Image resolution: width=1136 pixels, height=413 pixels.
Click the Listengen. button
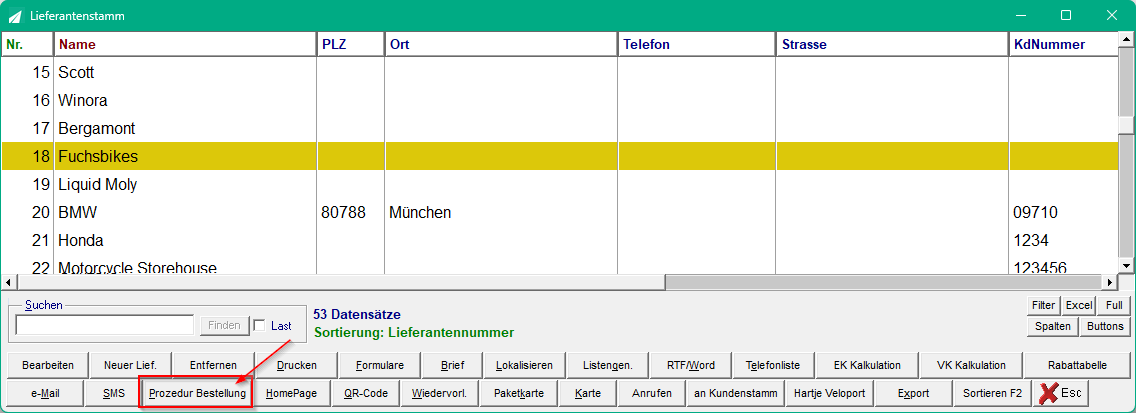pyautogui.click(x=608, y=365)
